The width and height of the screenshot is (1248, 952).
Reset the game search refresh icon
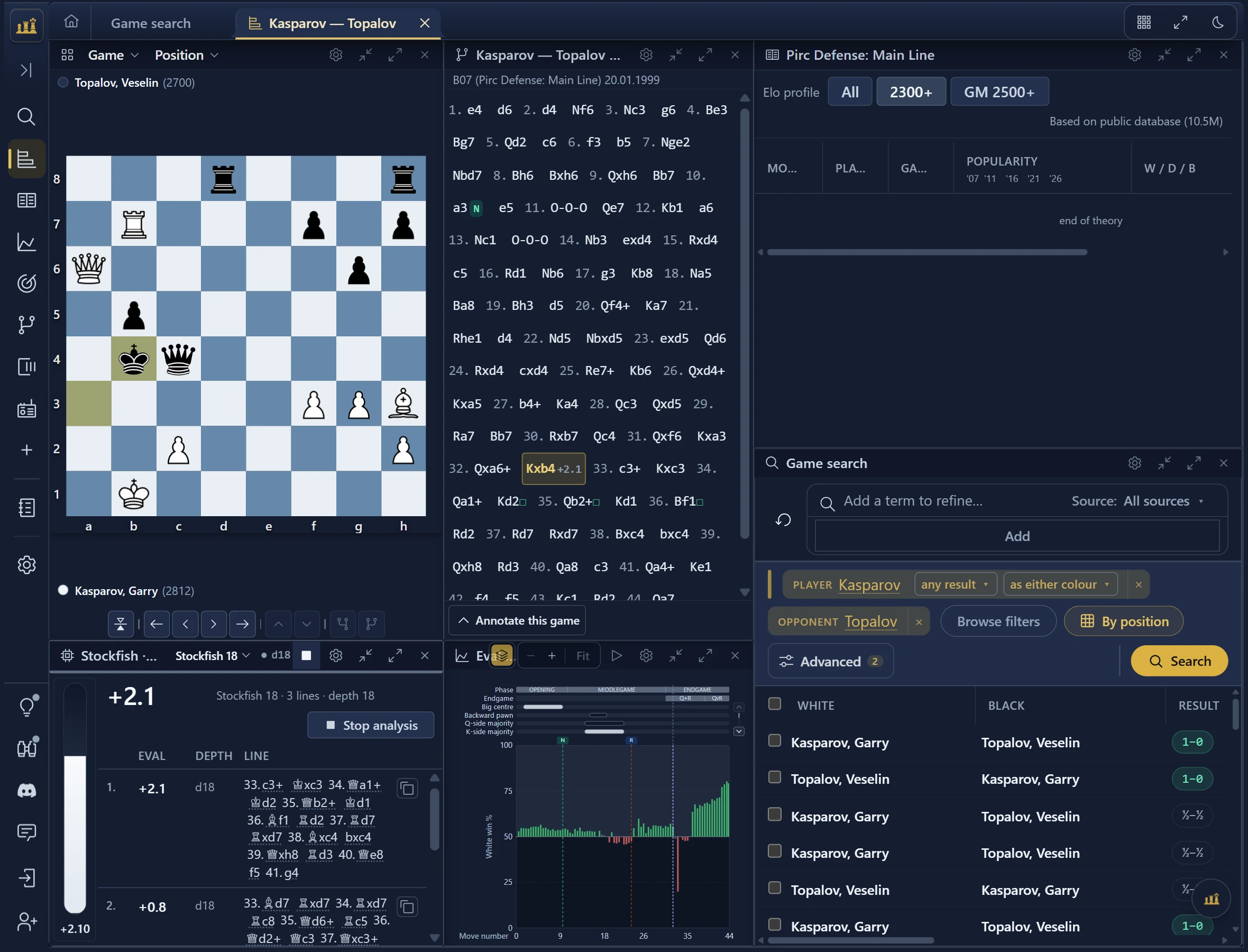tap(784, 519)
